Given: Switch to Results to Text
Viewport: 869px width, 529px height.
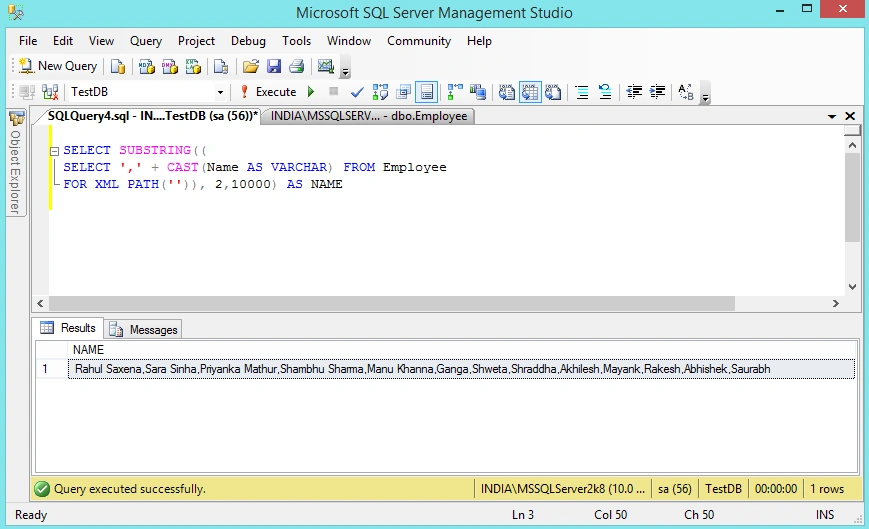Looking at the screenshot, I should pos(507,92).
